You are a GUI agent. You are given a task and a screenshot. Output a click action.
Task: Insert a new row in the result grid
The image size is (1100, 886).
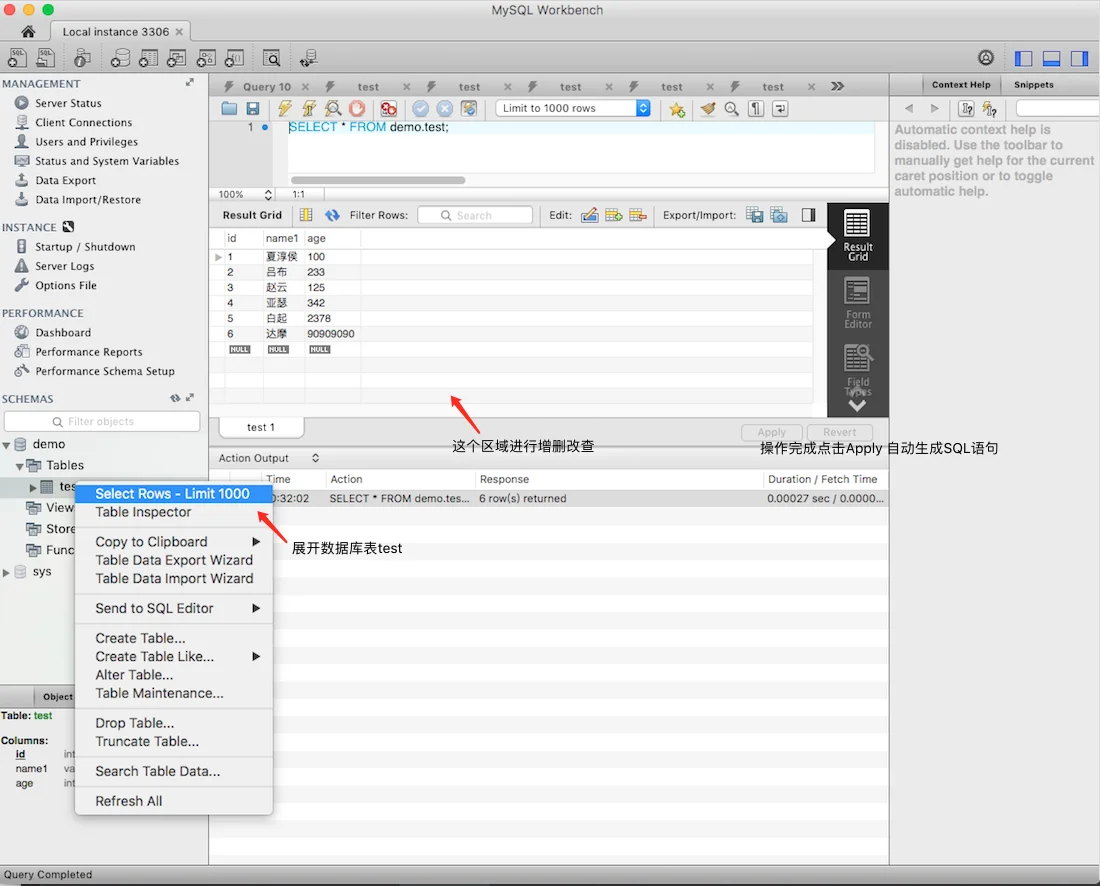click(614, 215)
